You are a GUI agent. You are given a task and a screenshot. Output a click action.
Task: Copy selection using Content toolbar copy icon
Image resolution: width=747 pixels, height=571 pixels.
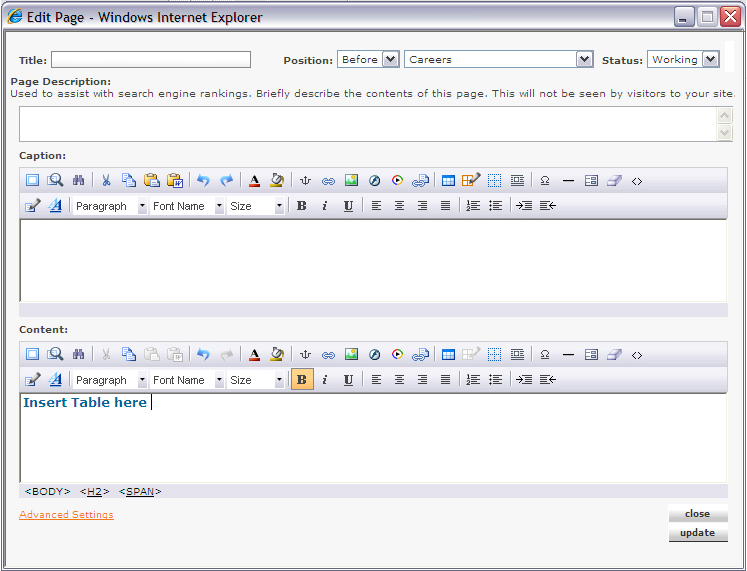point(129,354)
